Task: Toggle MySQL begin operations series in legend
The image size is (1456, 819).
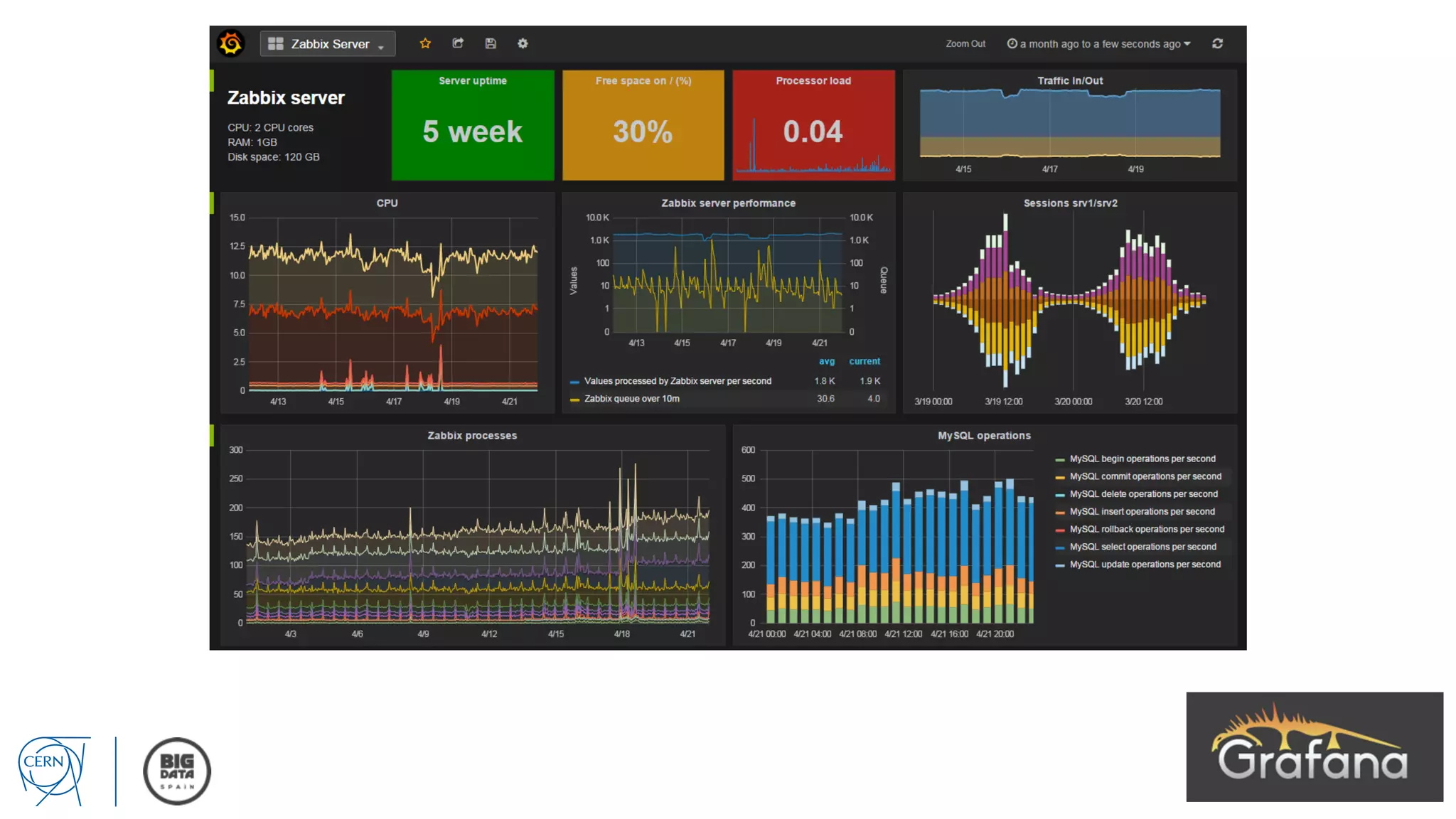Action: click(1142, 459)
